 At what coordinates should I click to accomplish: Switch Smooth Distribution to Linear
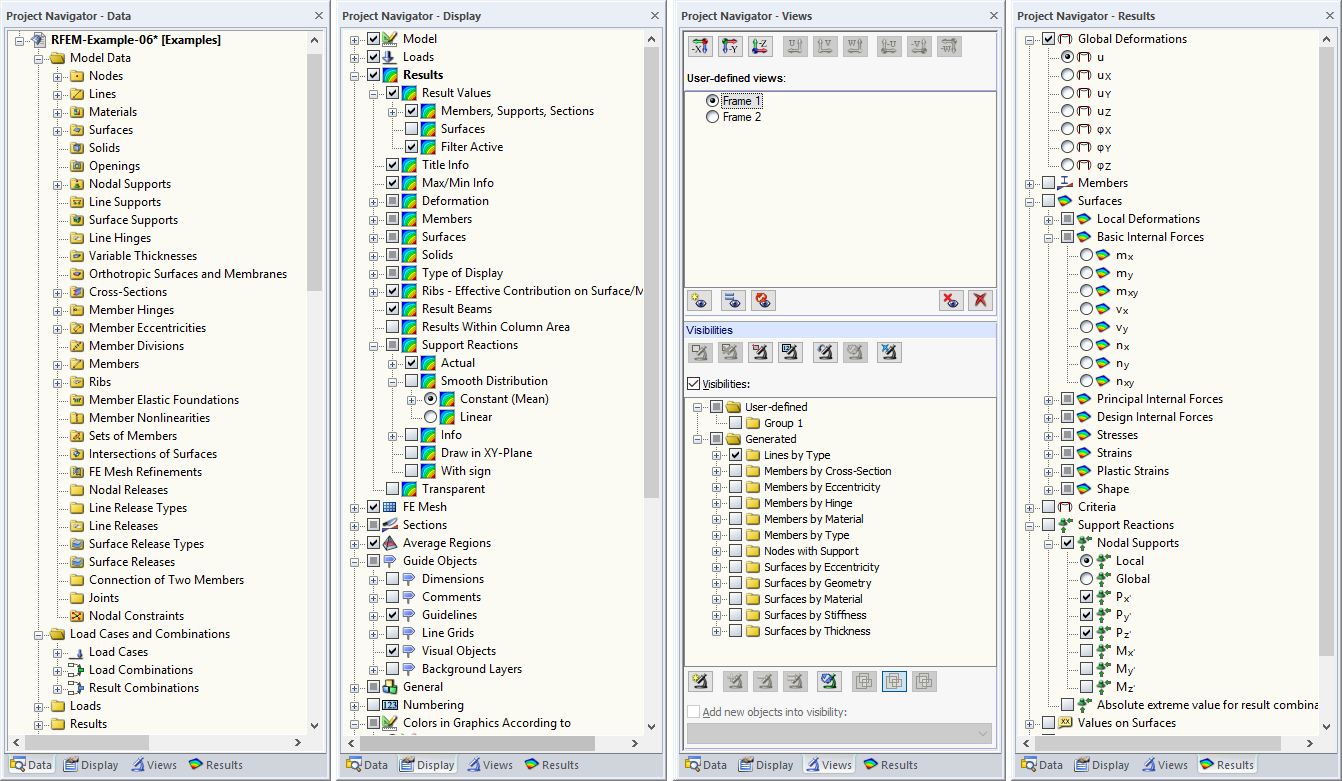(431, 417)
